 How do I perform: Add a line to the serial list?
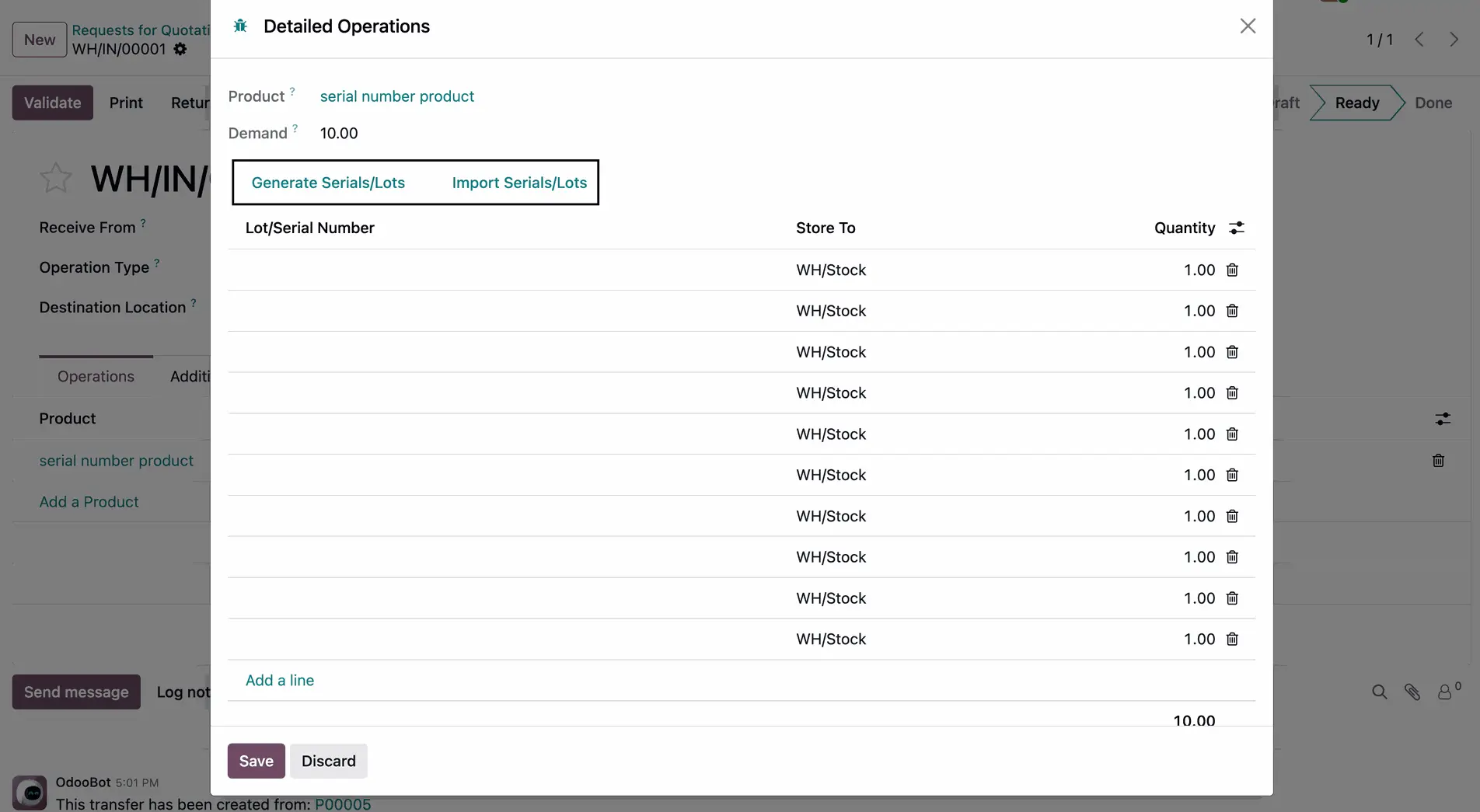(x=279, y=680)
